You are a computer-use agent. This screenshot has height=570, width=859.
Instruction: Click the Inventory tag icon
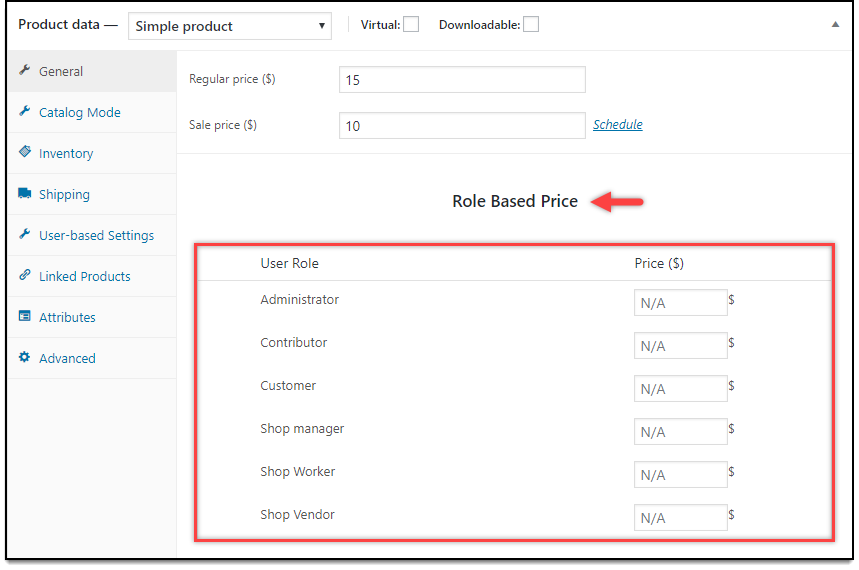25,152
